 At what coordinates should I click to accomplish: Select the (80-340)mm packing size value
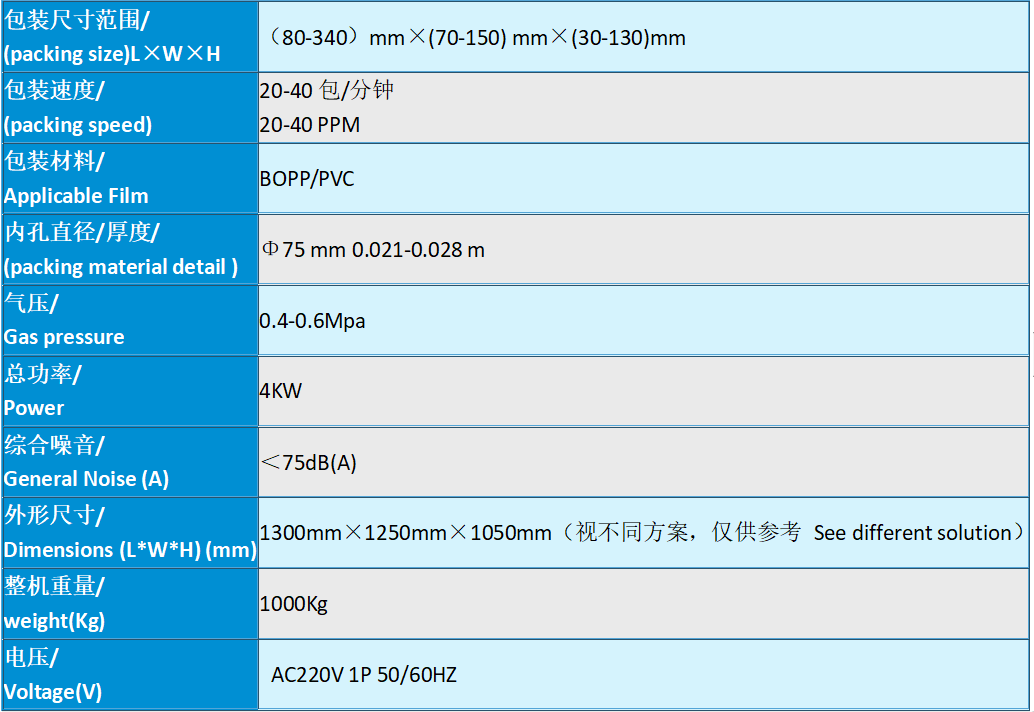477,38
